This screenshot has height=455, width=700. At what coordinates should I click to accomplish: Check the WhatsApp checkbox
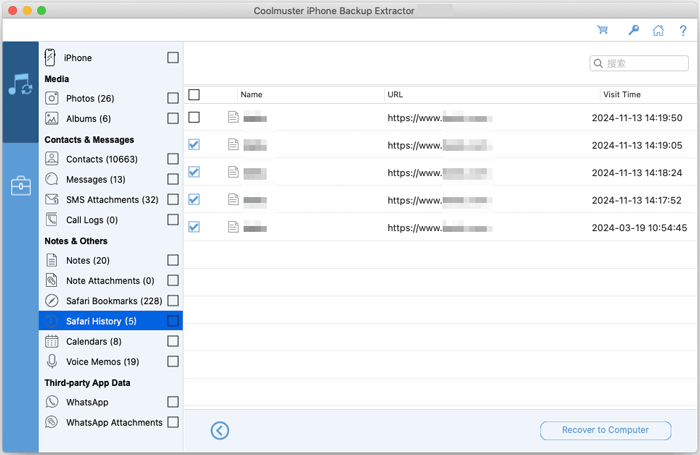coord(173,402)
